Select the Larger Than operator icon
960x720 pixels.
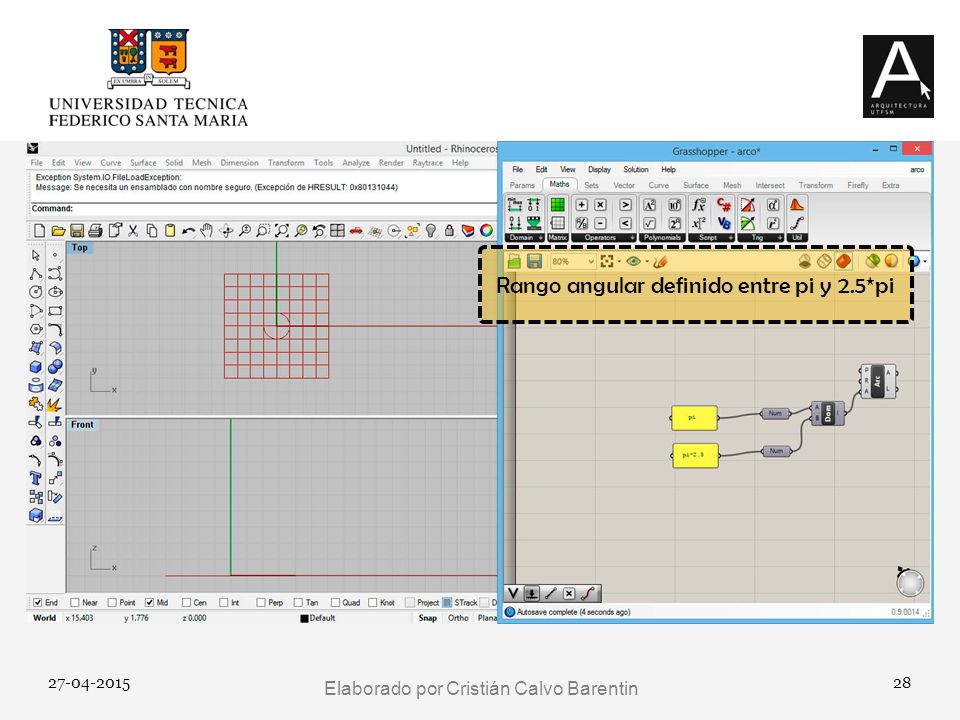625,205
